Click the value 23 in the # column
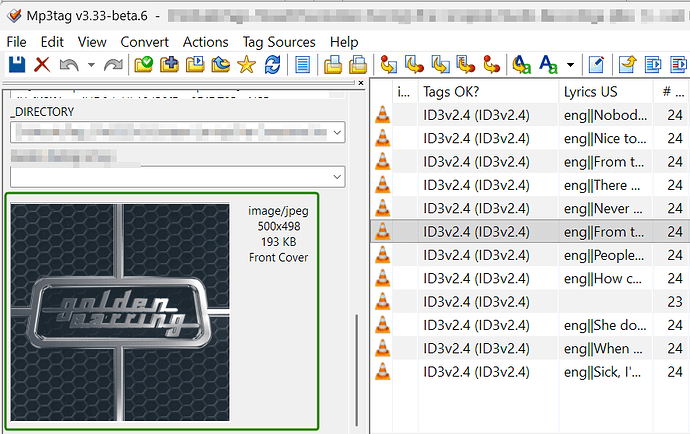This screenshot has height=434, width=690. pyautogui.click(x=675, y=302)
